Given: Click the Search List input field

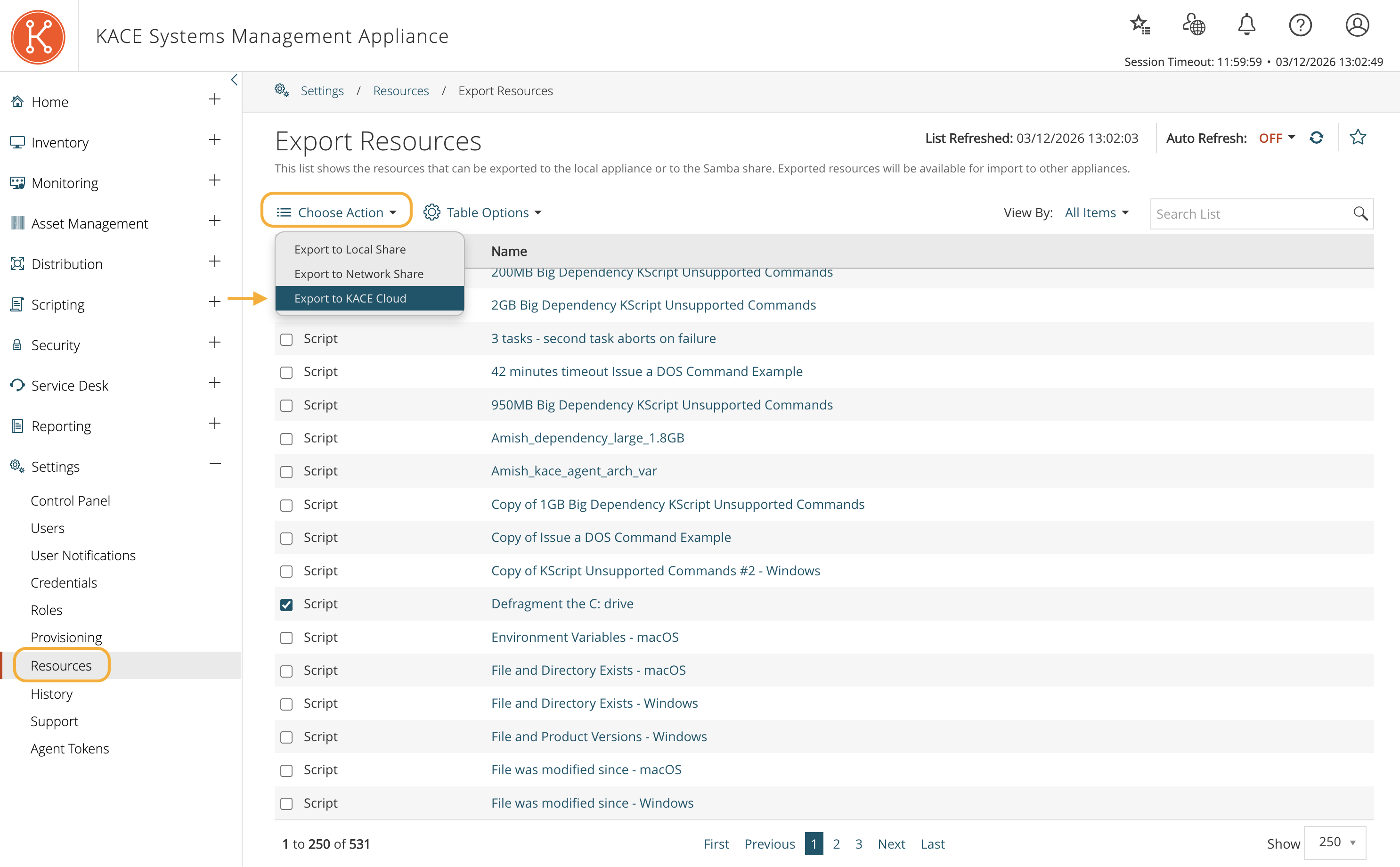Looking at the screenshot, I should click(x=1249, y=214).
